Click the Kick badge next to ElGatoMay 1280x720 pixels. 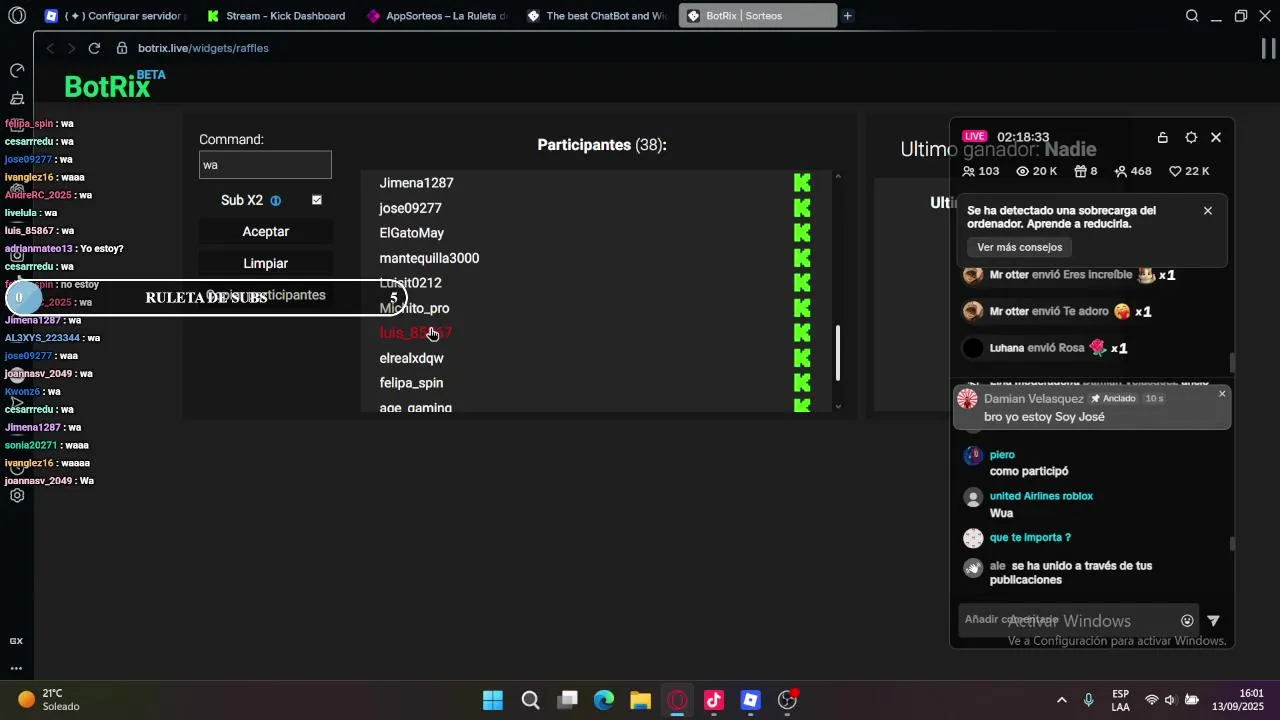click(x=802, y=233)
